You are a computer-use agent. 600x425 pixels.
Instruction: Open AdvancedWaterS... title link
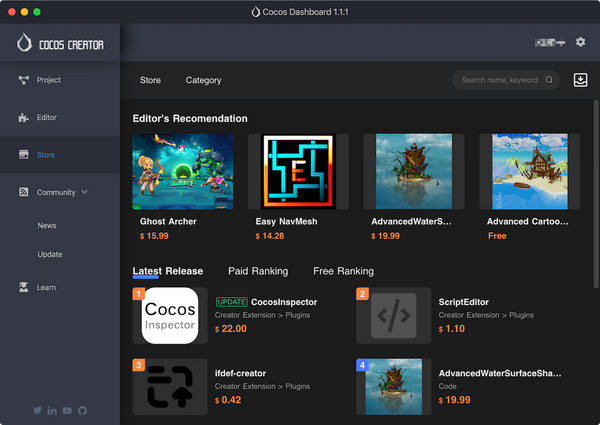(x=411, y=221)
